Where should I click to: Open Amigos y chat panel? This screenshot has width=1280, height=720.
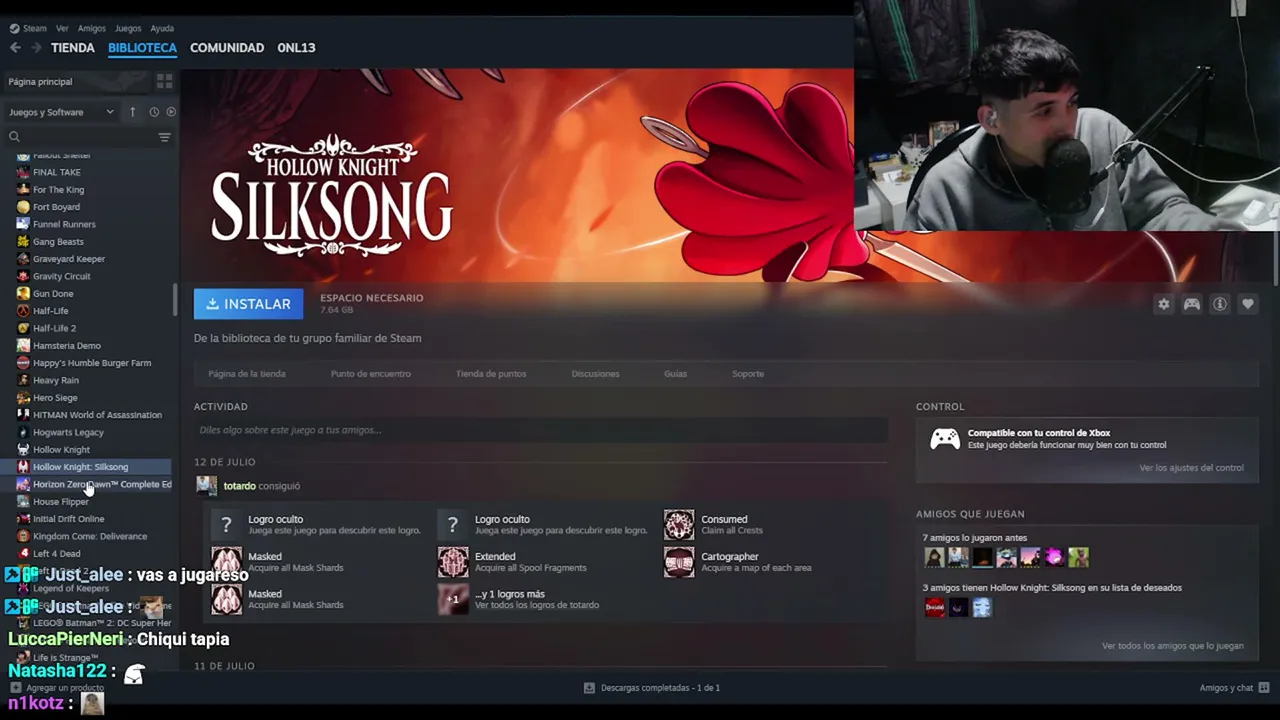1235,688
